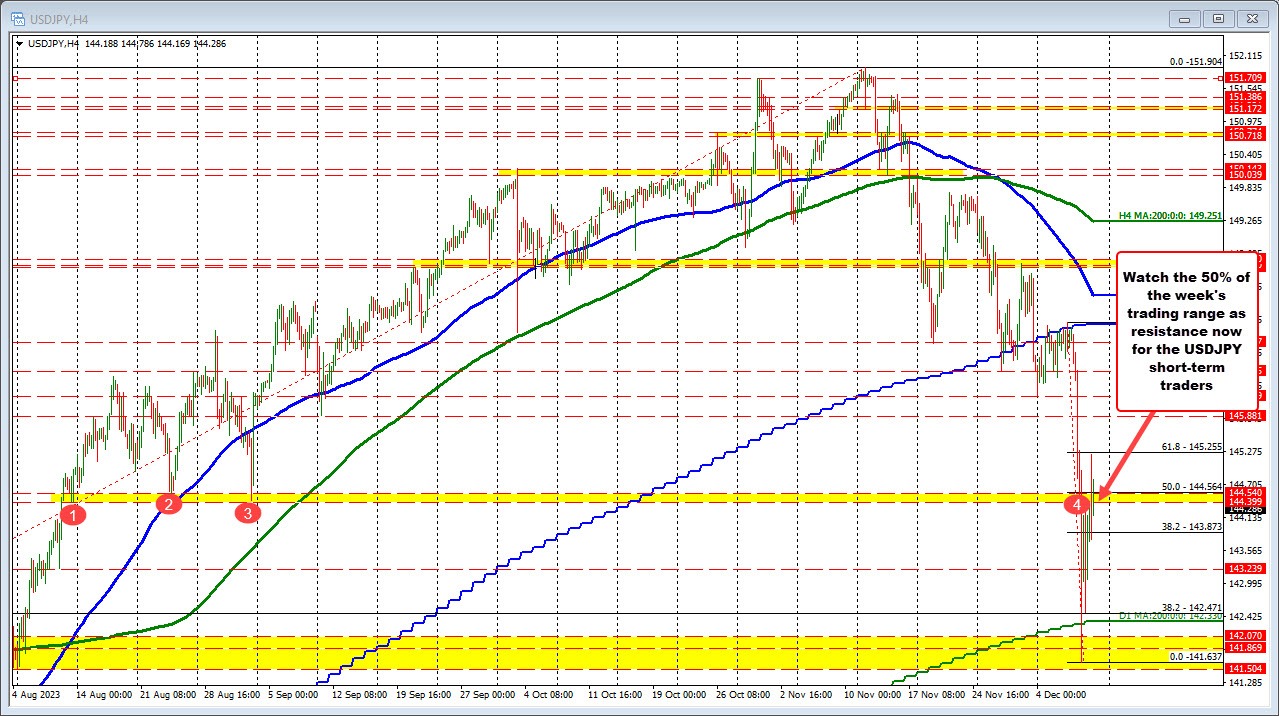1279x716 pixels.
Task: Click the red circled marker labeled 4
Action: [x=1077, y=505]
